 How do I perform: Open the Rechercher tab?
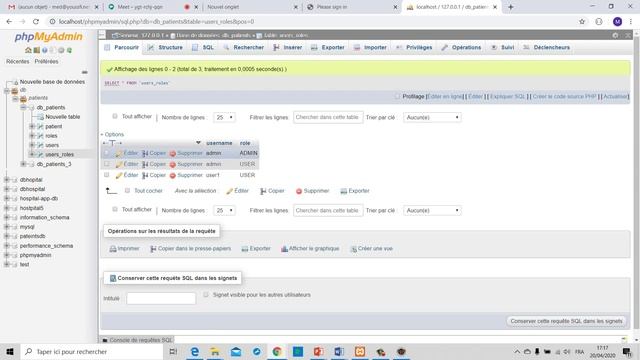tap(244, 48)
